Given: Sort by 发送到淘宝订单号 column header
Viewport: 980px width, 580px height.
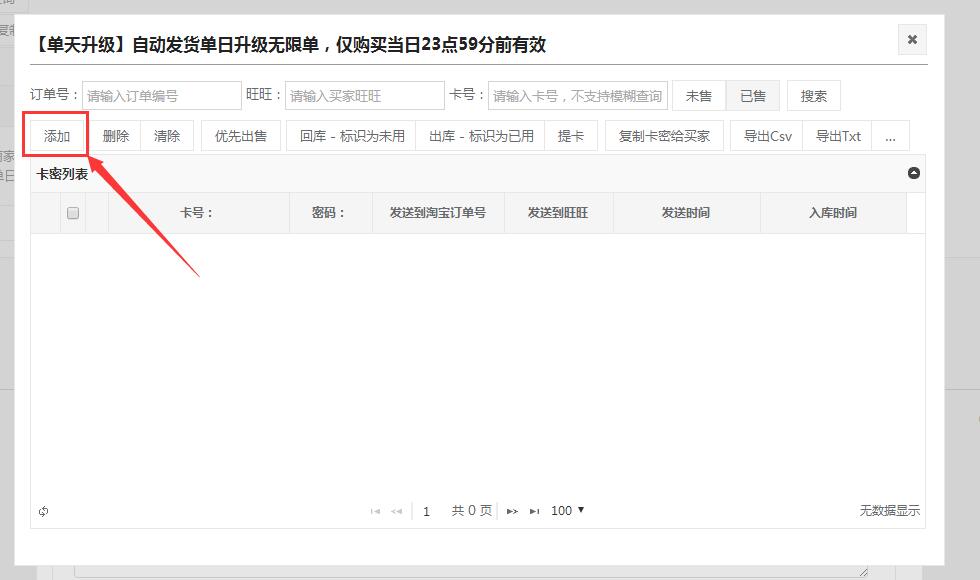Looking at the screenshot, I should (438, 213).
